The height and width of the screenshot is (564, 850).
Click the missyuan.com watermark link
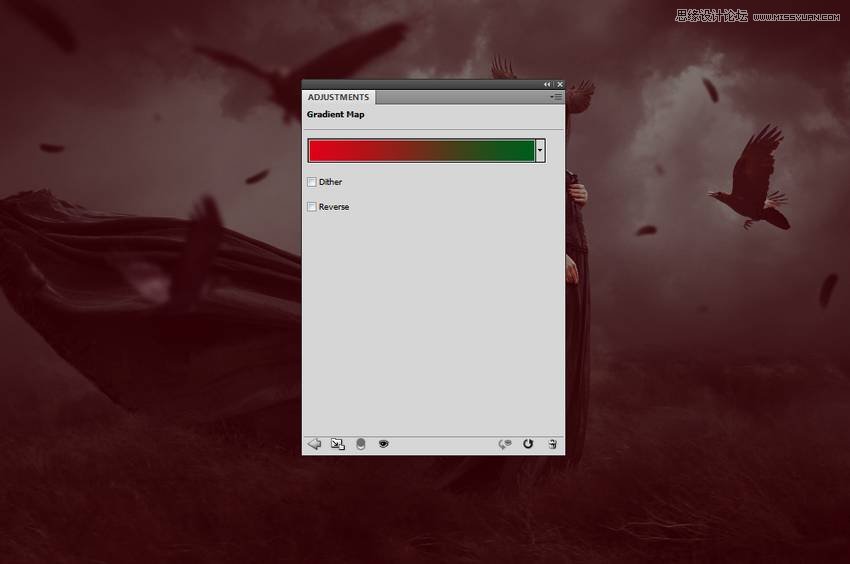(797, 16)
